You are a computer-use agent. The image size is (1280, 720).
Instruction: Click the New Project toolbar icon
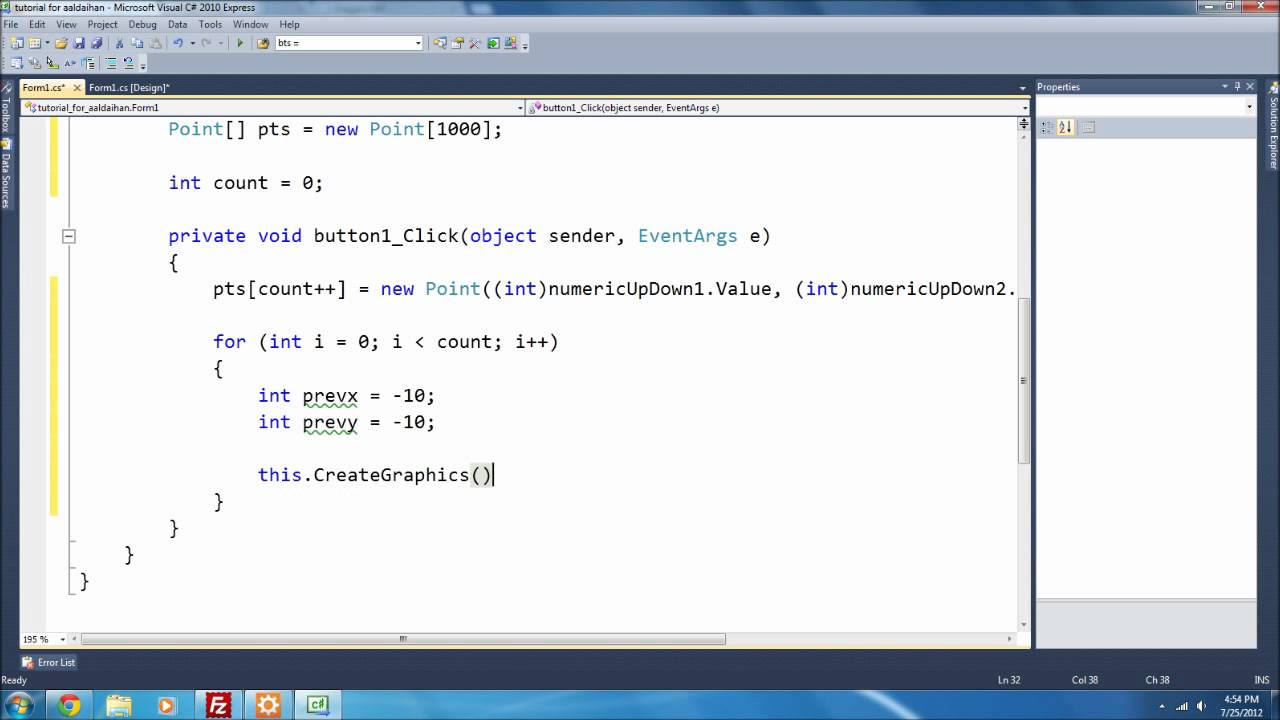click(x=17, y=43)
